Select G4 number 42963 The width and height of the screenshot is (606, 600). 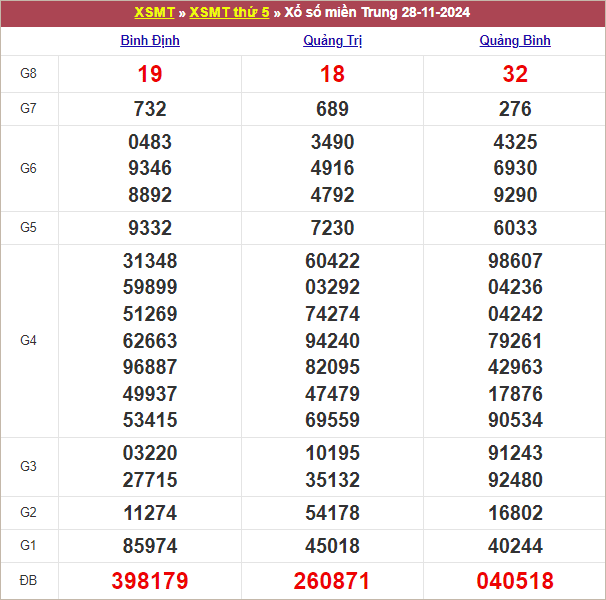tap(515, 367)
